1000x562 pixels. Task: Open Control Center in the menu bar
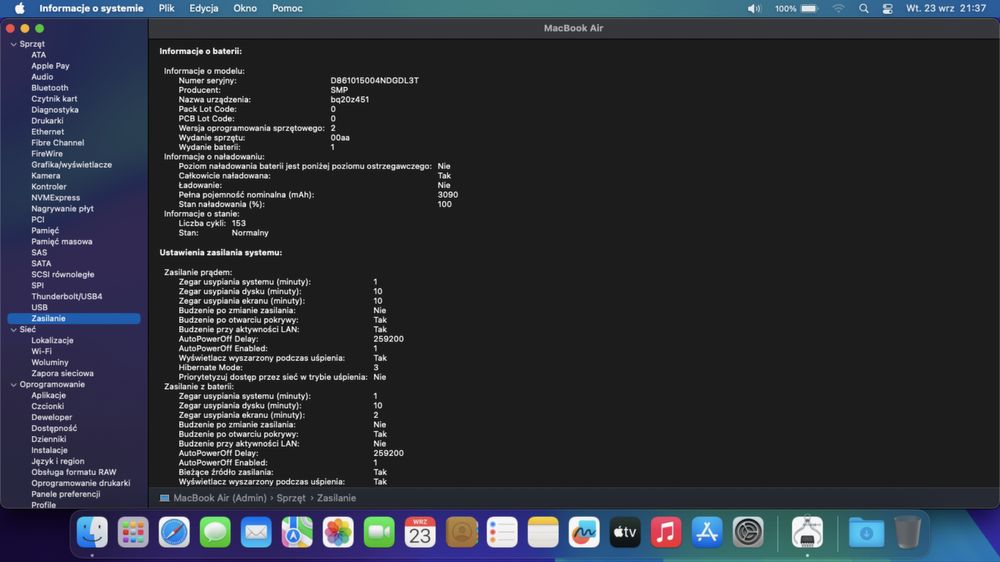[x=887, y=8]
